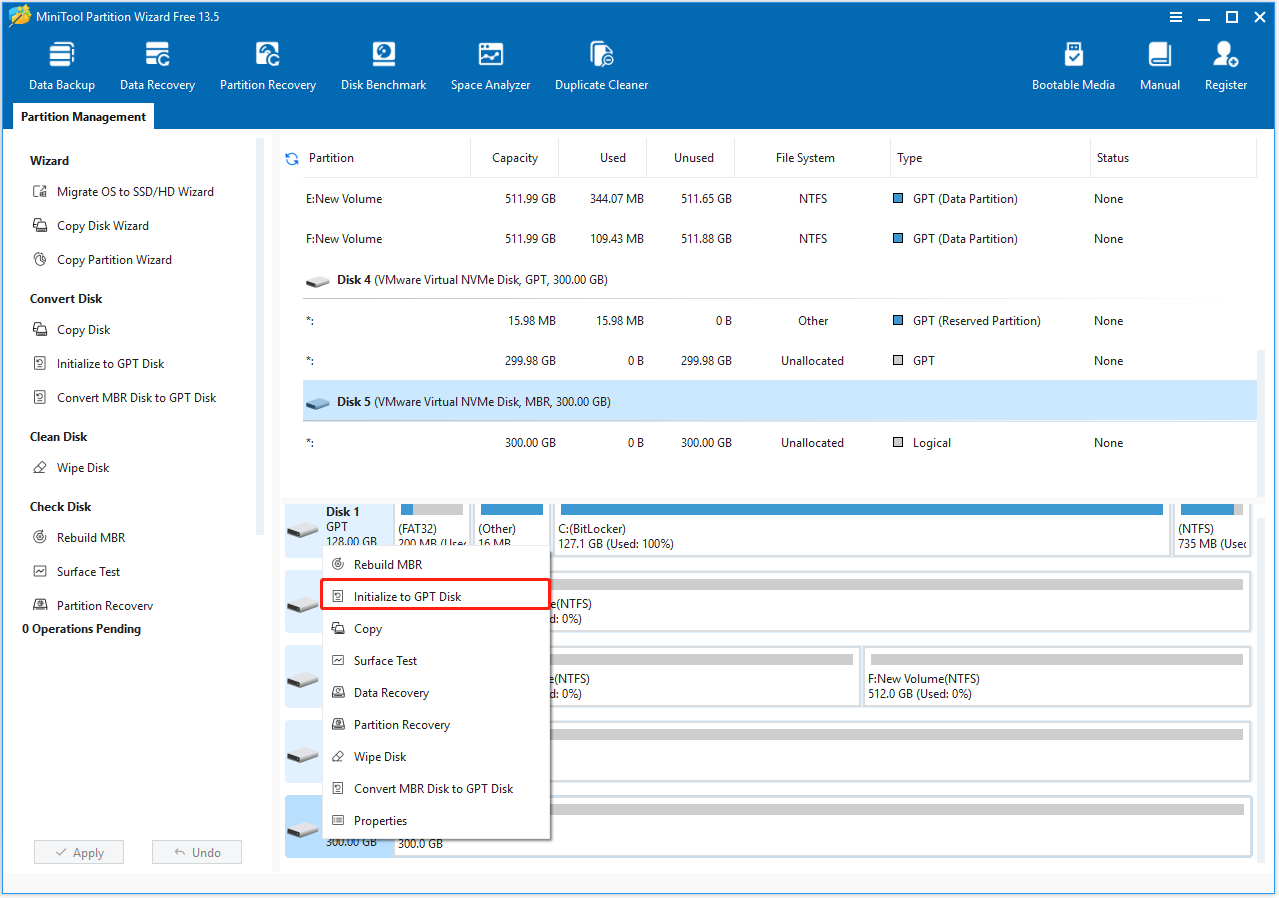1279x898 pixels.
Task: Sort by the Capacity column header
Action: coord(515,158)
